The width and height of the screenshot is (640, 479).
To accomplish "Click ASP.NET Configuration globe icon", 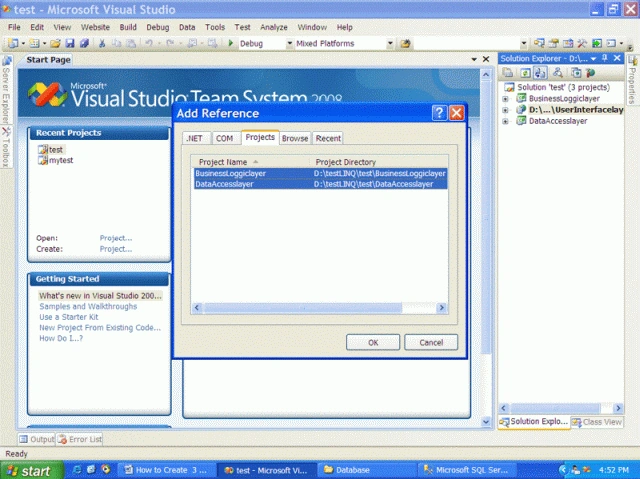I will [x=590, y=73].
